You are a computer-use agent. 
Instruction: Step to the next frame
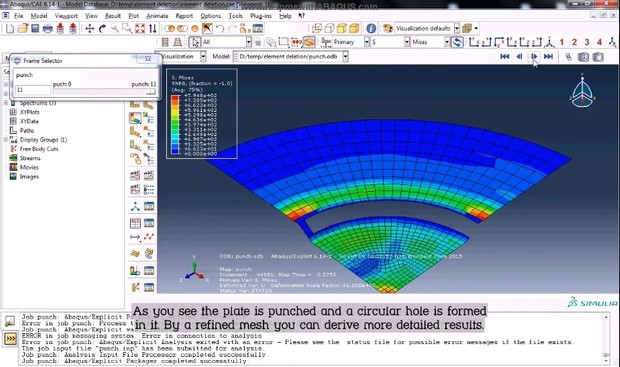[534, 57]
